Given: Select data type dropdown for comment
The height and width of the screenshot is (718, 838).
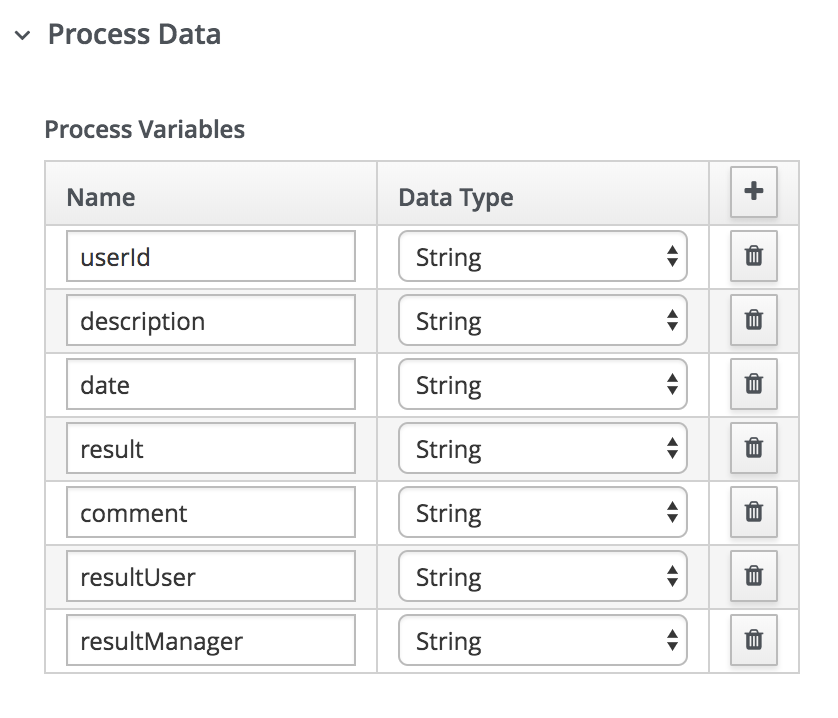Looking at the screenshot, I should click(542, 513).
